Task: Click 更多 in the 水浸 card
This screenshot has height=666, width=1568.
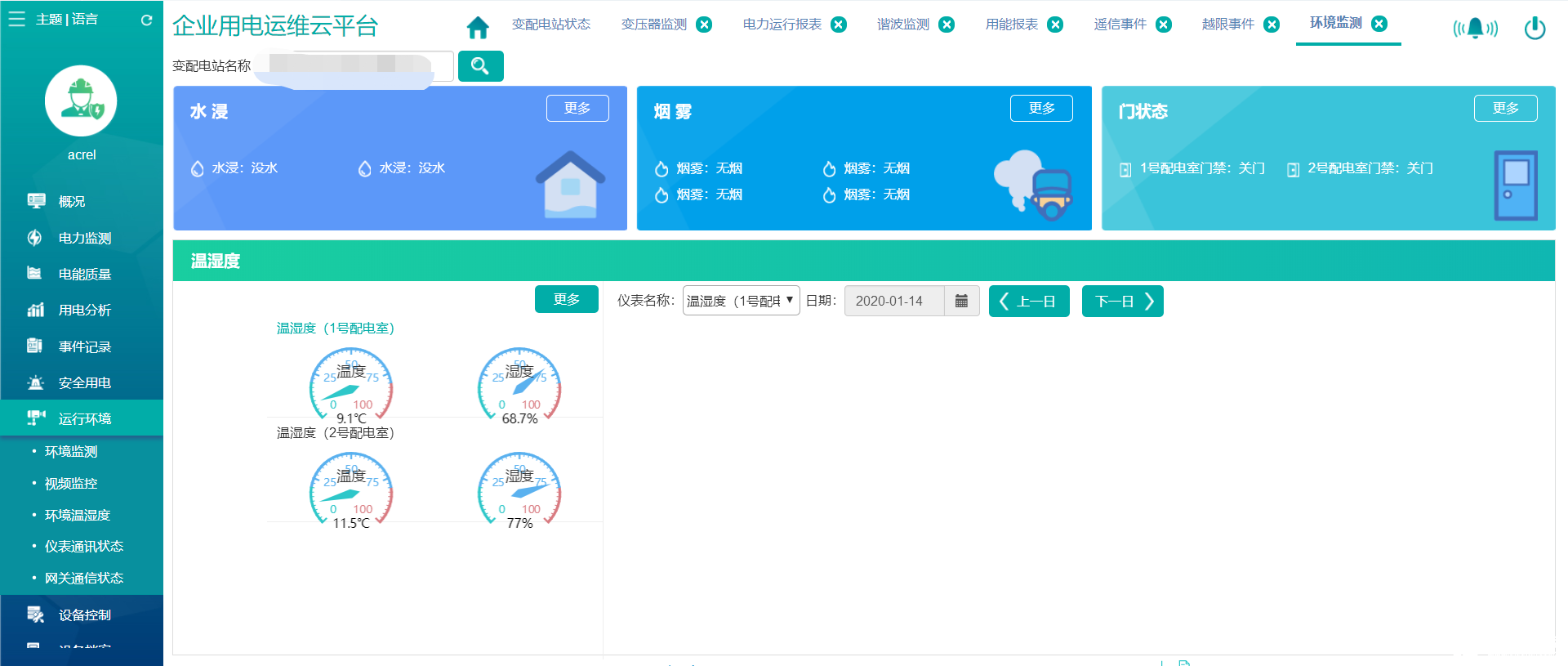Action: point(577,109)
